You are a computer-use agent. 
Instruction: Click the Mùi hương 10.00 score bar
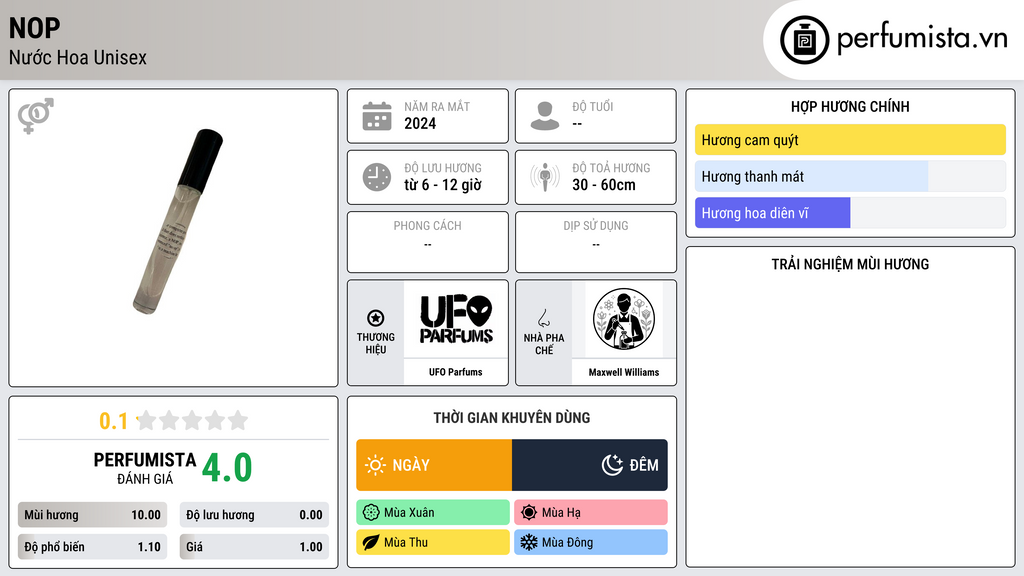click(93, 515)
